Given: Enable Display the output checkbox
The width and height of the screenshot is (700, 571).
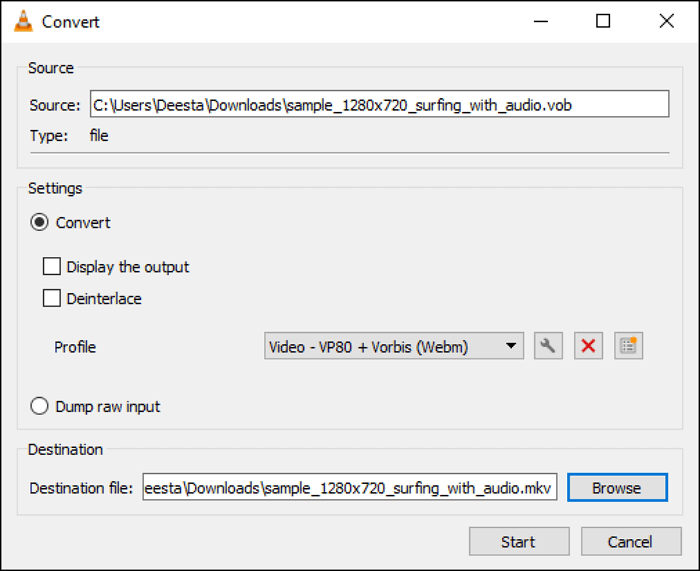Looking at the screenshot, I should (52, 267).
